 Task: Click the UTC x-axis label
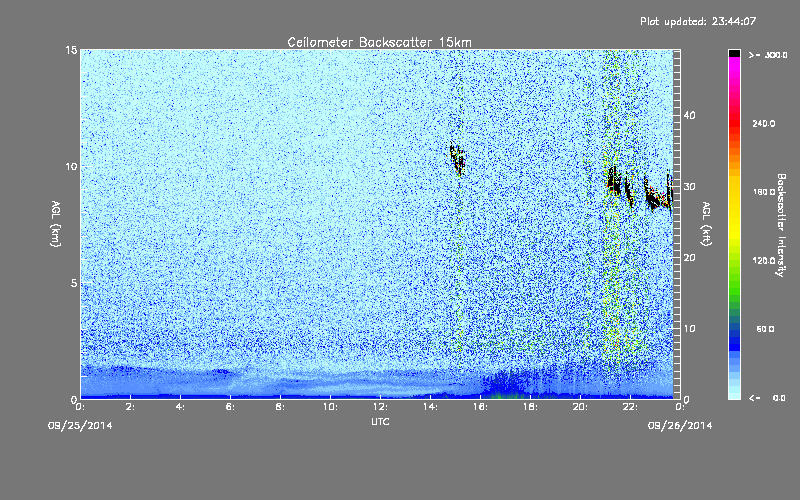click(x=380, y=421)
